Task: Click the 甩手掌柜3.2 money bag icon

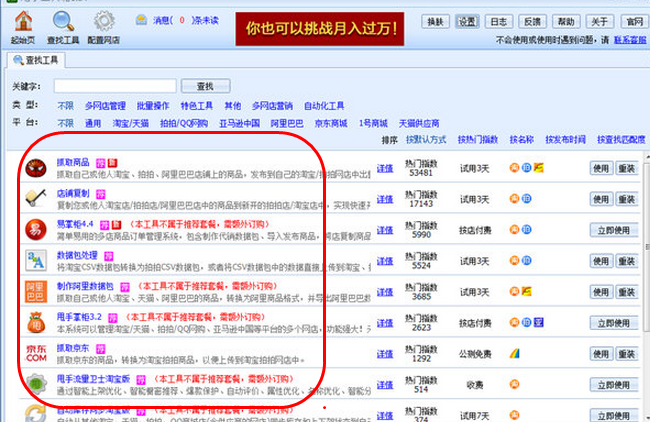Action: click(36, 323)
